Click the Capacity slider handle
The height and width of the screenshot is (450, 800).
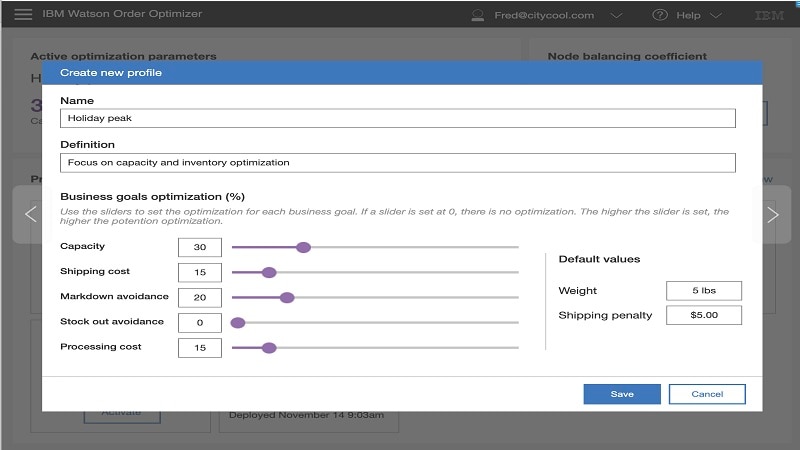coord(304,247)
